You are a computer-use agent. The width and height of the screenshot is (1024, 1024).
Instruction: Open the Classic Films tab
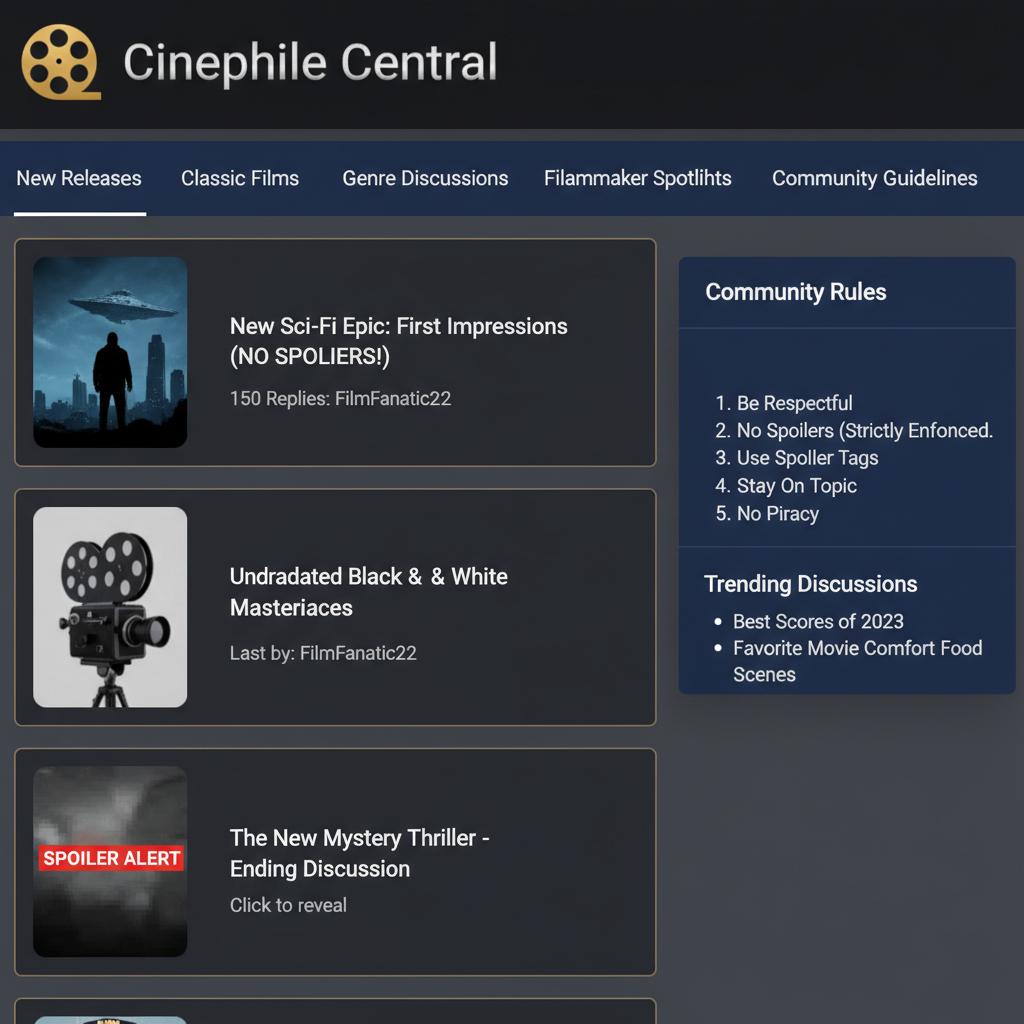pos(240,179)
